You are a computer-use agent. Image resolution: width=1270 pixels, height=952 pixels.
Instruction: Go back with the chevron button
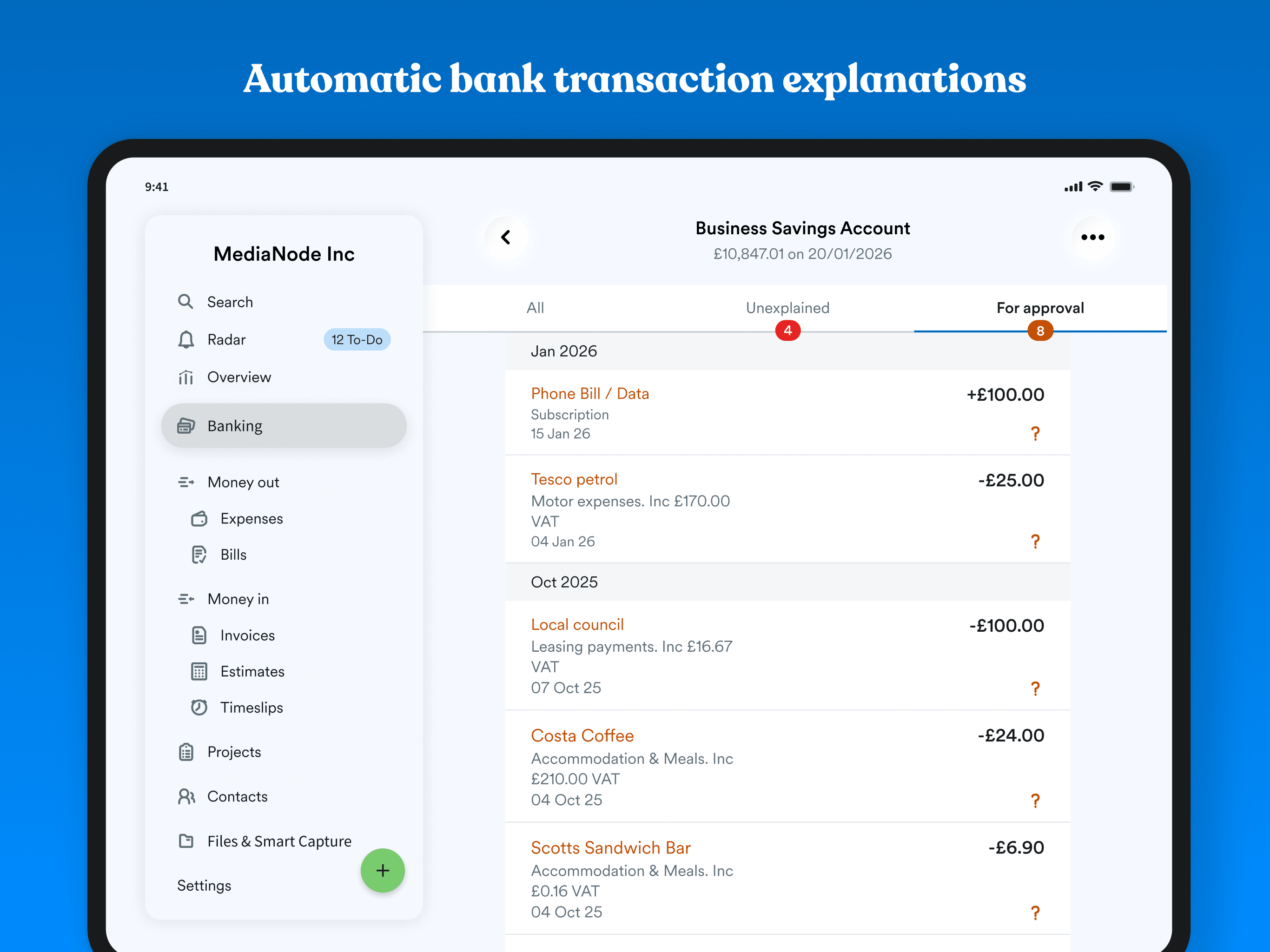505,237
